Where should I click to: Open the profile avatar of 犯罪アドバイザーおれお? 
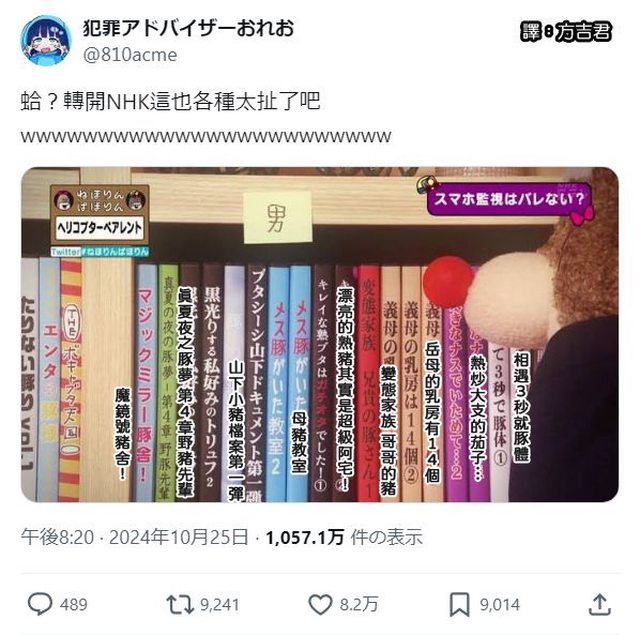[46, 40]
